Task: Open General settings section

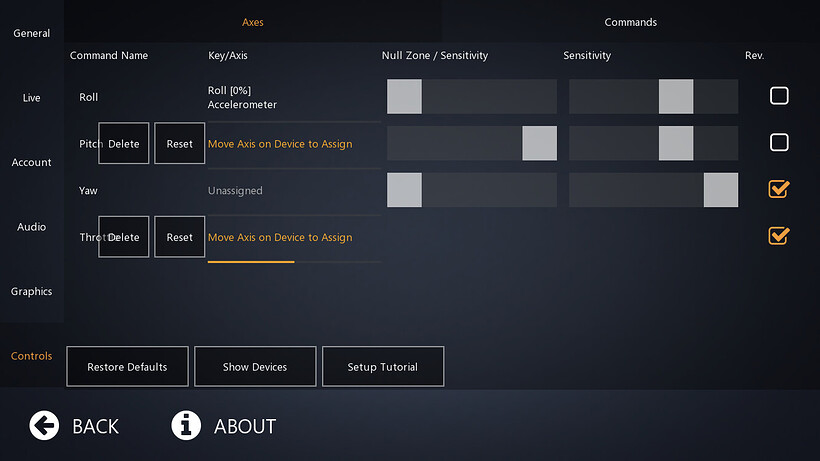Action: pyautogui.click(x=31, y=33)
